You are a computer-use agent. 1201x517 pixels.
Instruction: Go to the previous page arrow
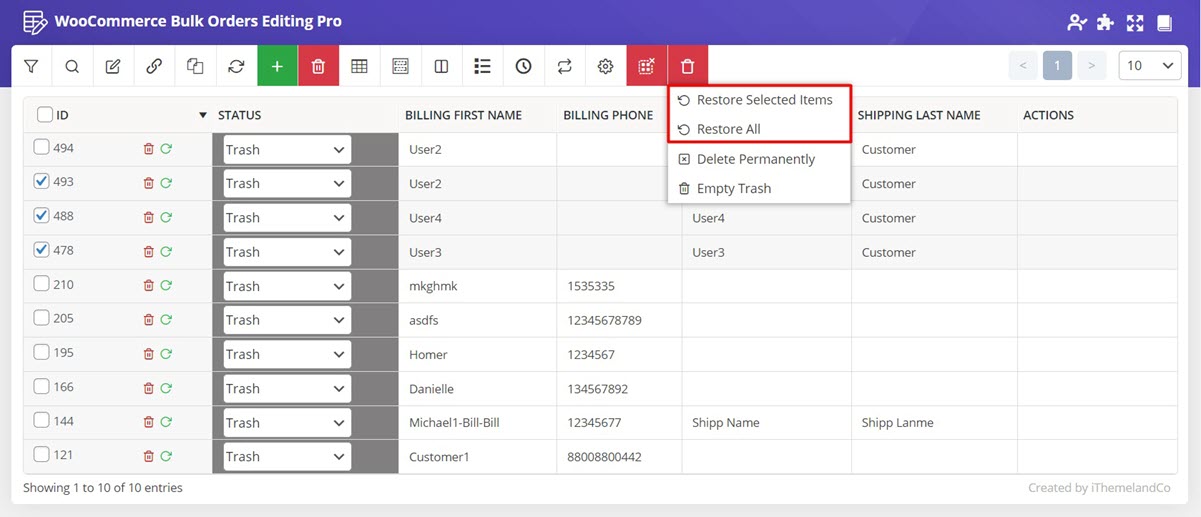point(1022,66)
